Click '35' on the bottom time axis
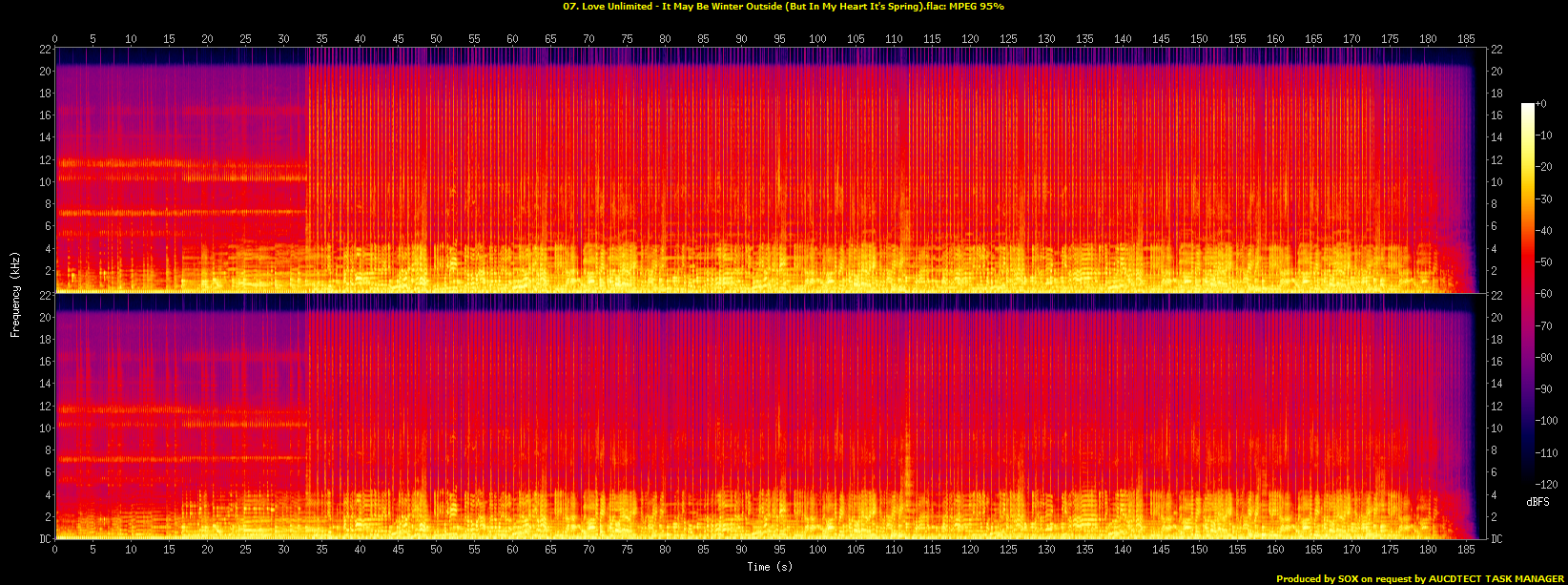 tap(321, 548)
